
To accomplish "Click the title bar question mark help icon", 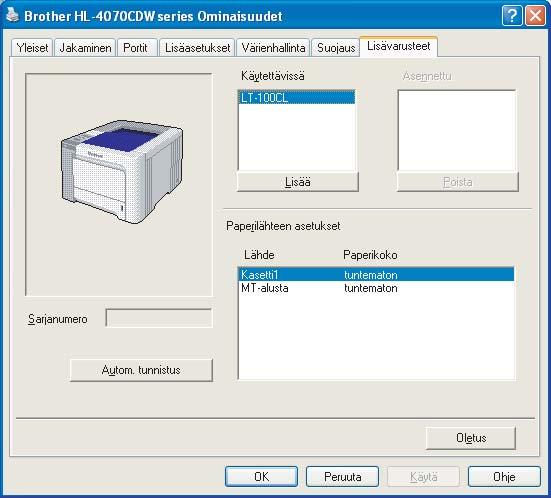I will coord(512,16).
